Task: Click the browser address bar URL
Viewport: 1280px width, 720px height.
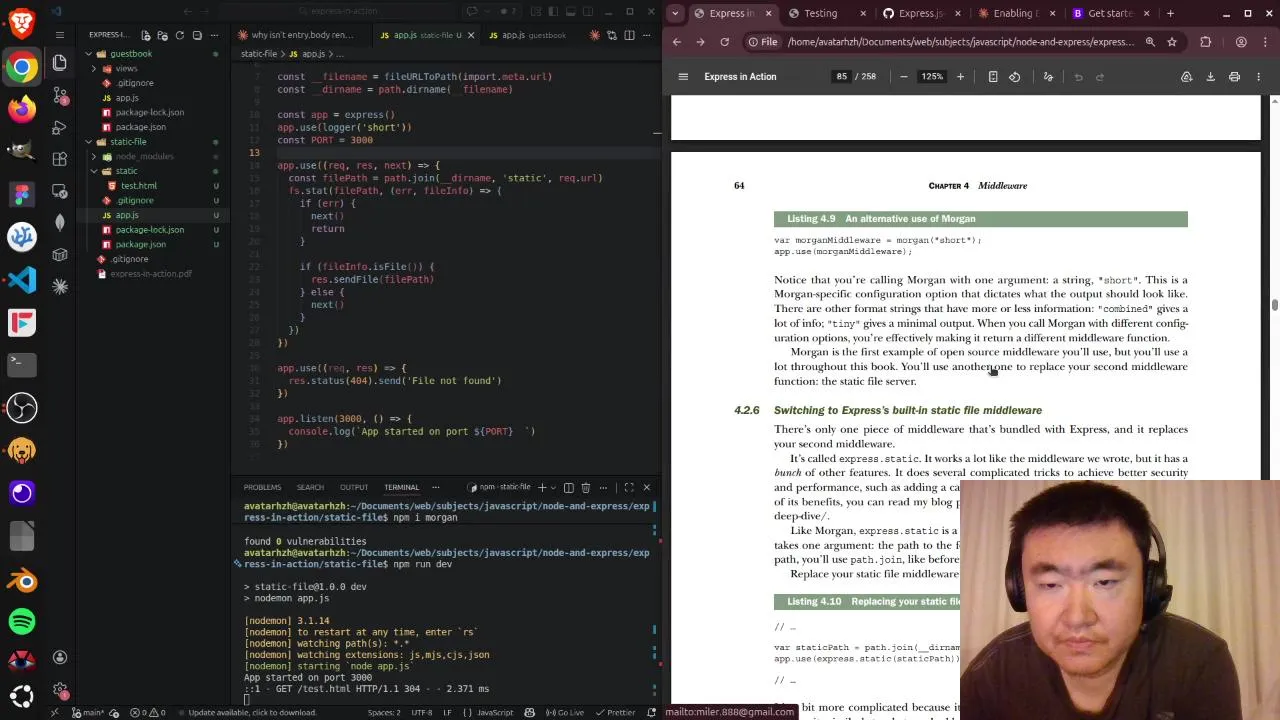Action: (960, 42)
